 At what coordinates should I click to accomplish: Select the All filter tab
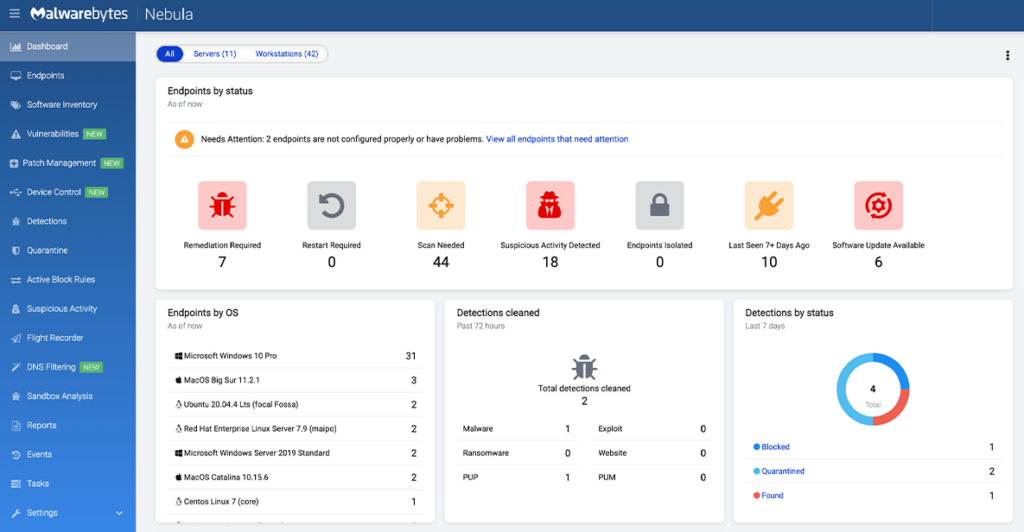[170, 54]
